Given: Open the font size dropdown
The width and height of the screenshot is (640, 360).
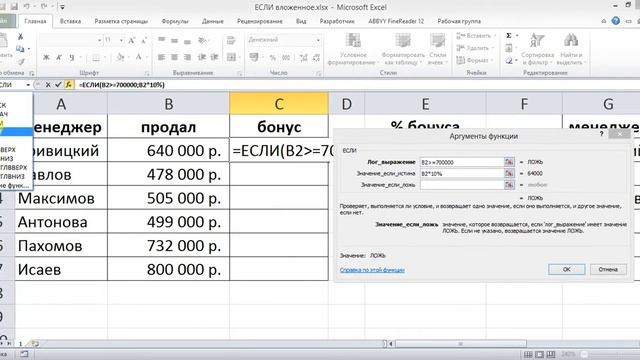Looking at the screenshot, I should coord(121,40).
